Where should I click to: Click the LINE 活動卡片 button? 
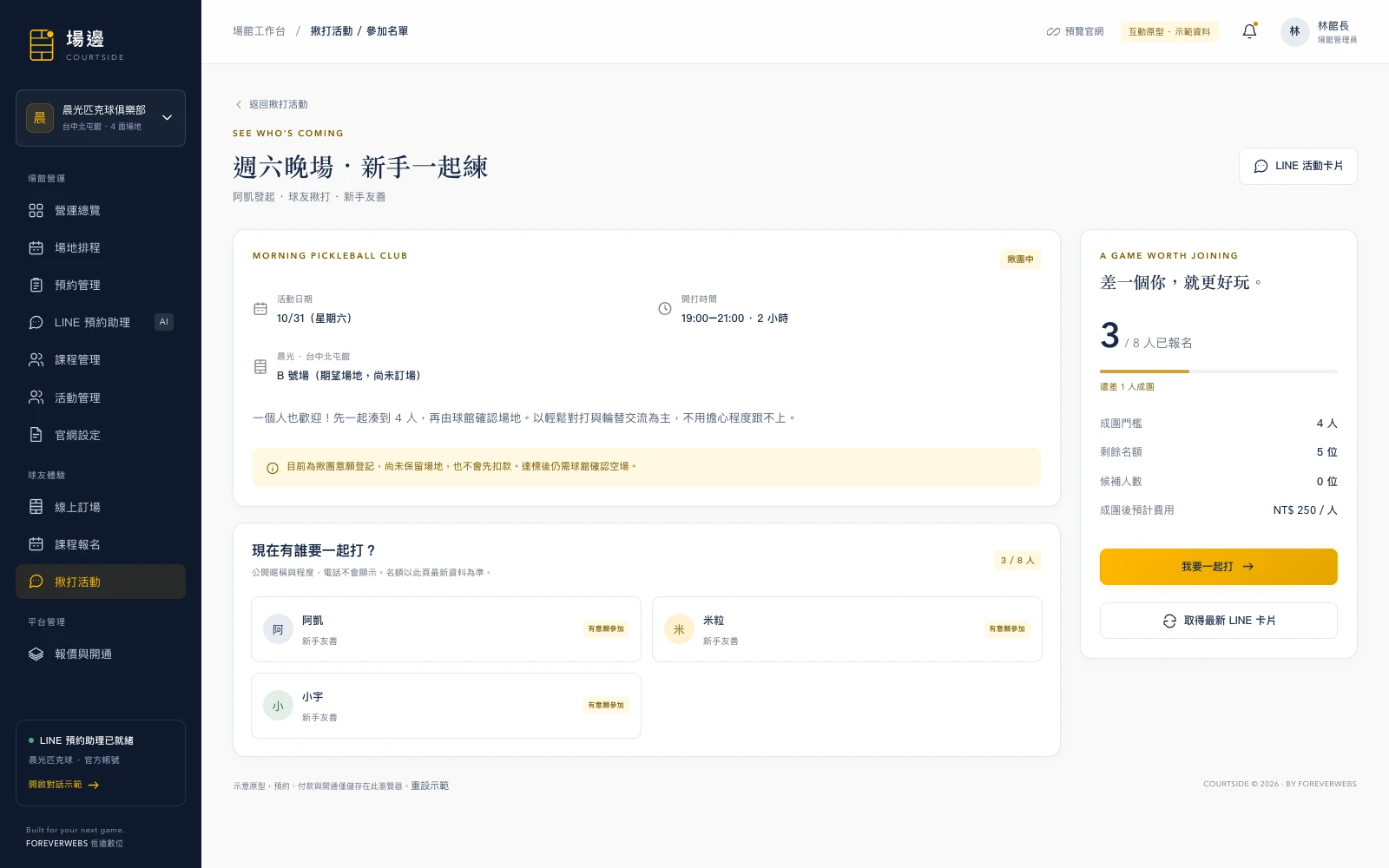pyautogui.click(x=1298, y=166)
